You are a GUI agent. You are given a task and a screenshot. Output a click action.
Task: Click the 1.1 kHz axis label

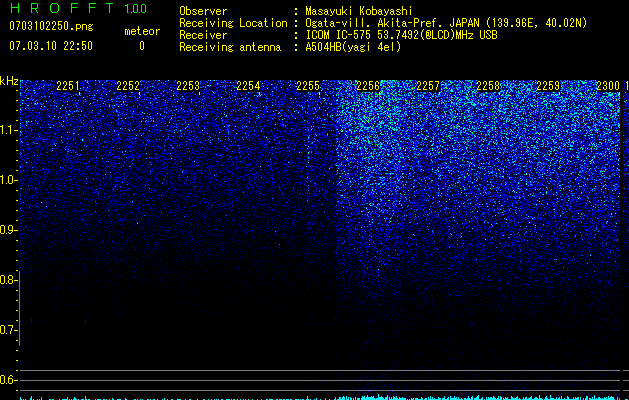(8, 130)
